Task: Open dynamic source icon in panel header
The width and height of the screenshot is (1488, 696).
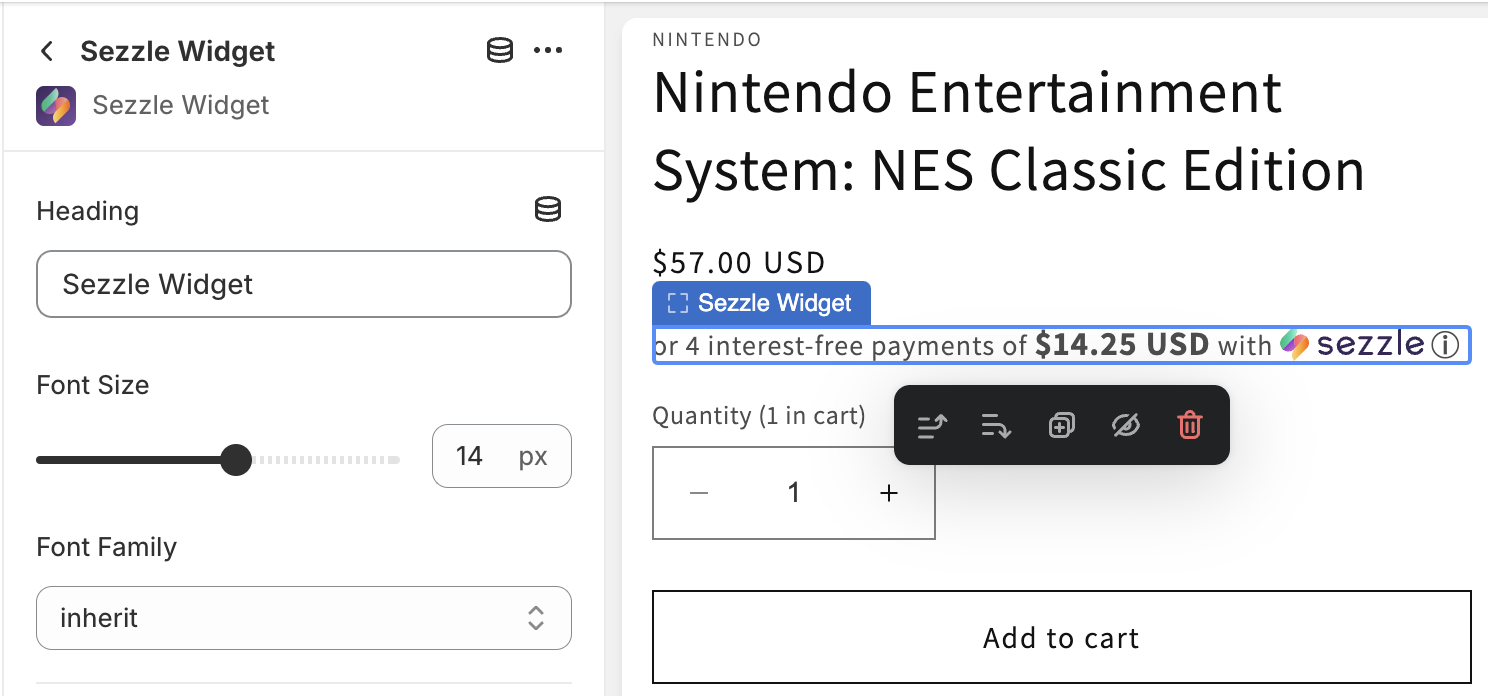Action: pyautogui.click(x=500, y=51)
